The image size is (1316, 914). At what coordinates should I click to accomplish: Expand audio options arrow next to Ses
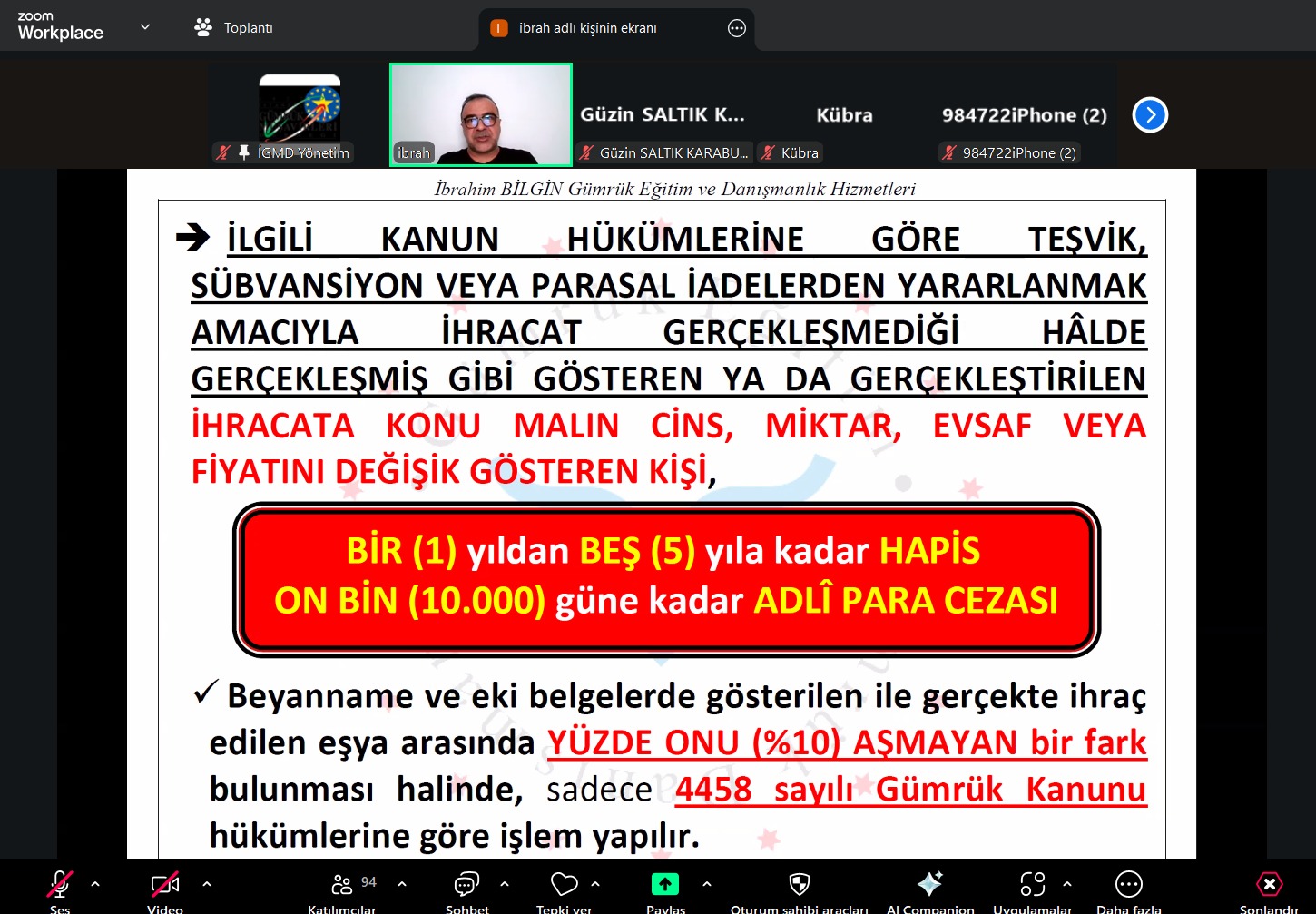[95, 883]
